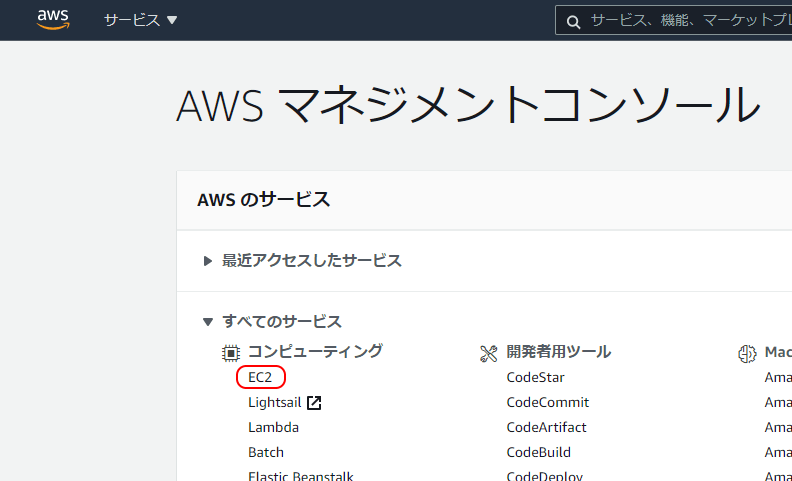Open the CodeBuild service link
792x481 pixels.
[x=538, y=452]
